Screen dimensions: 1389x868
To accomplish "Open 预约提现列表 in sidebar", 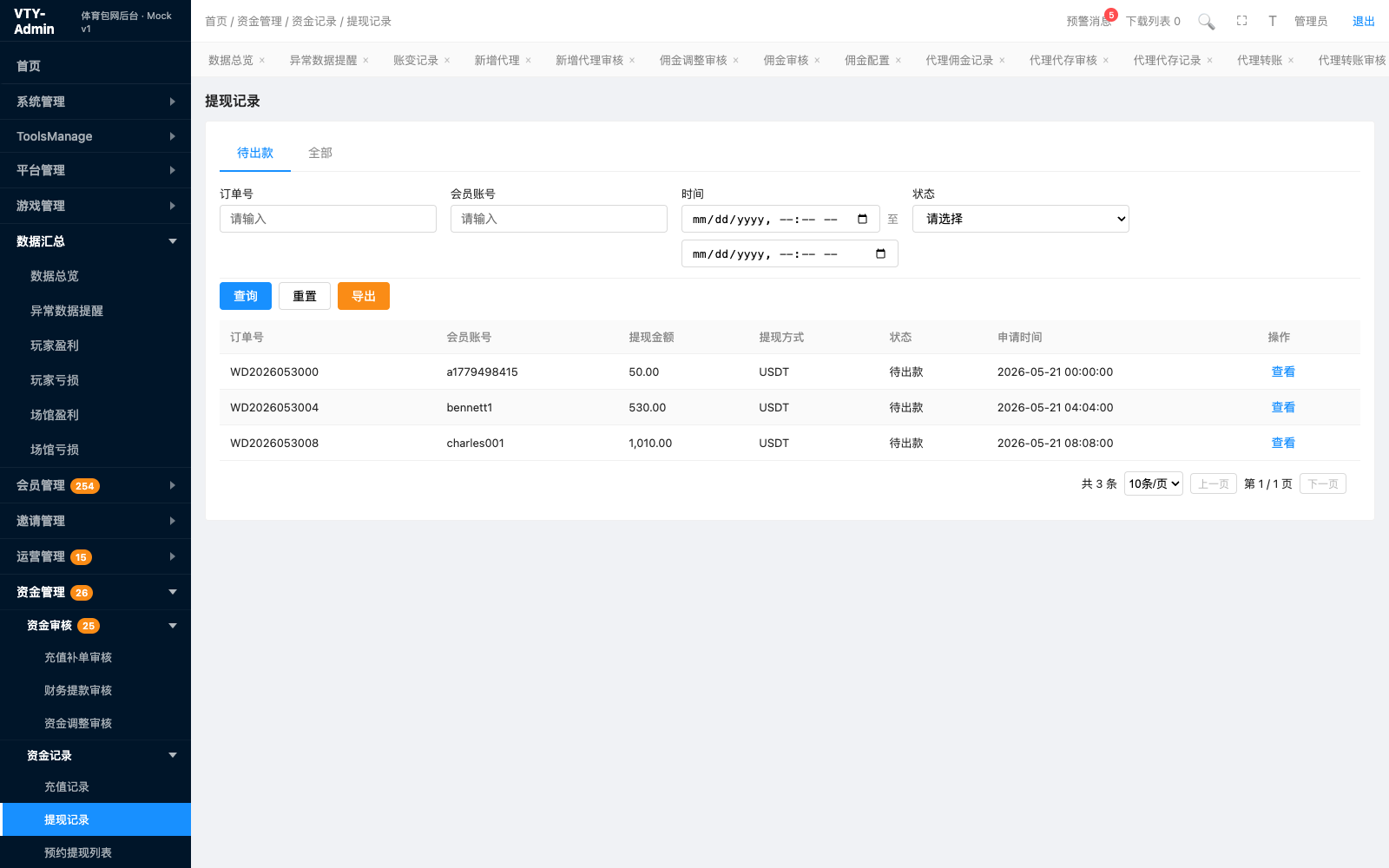I will click(x=95, y=852).
